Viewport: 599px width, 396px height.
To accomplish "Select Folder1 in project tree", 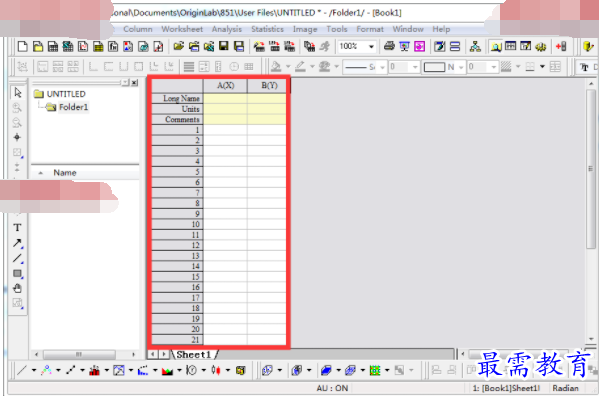I will pos(73,107).
